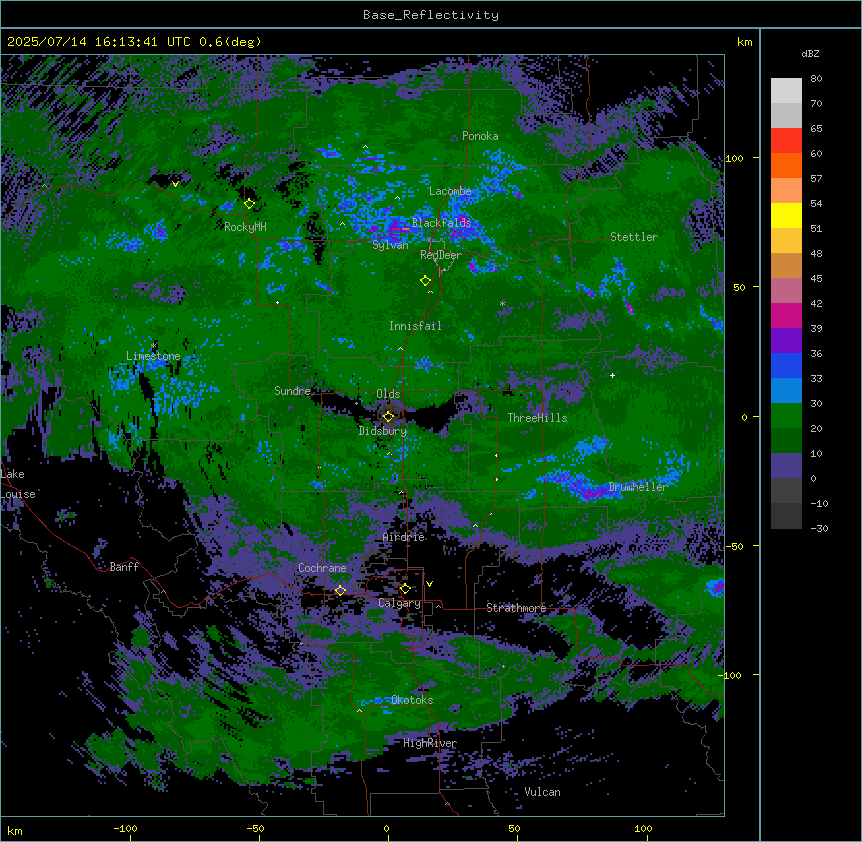
Task: Select the Okotoks label
Action: (412, 700)
